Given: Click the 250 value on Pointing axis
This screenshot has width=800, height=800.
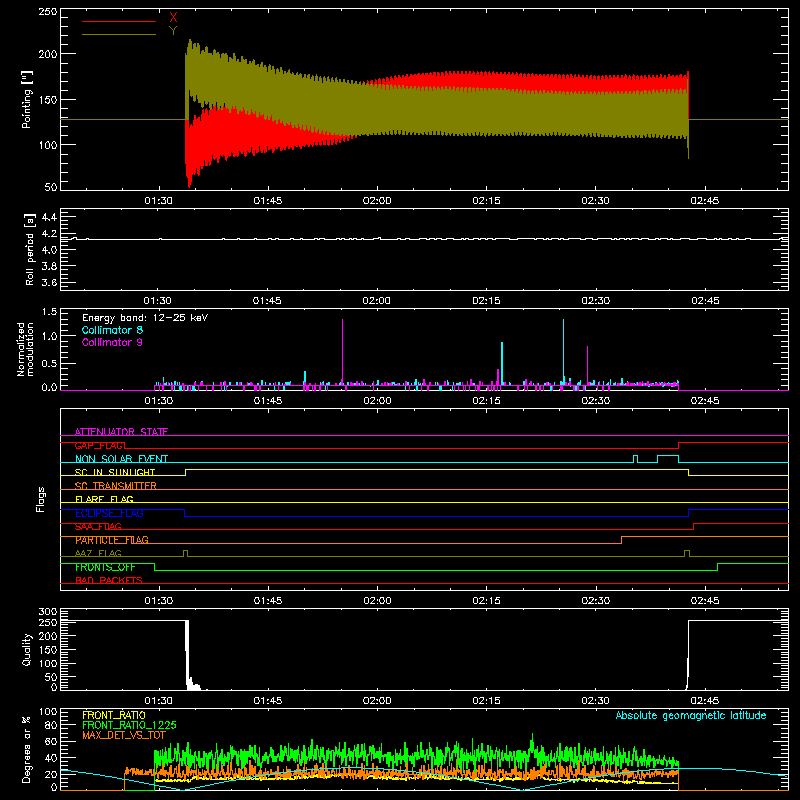Looking at the screenshot, I should (x=48, y=11).
